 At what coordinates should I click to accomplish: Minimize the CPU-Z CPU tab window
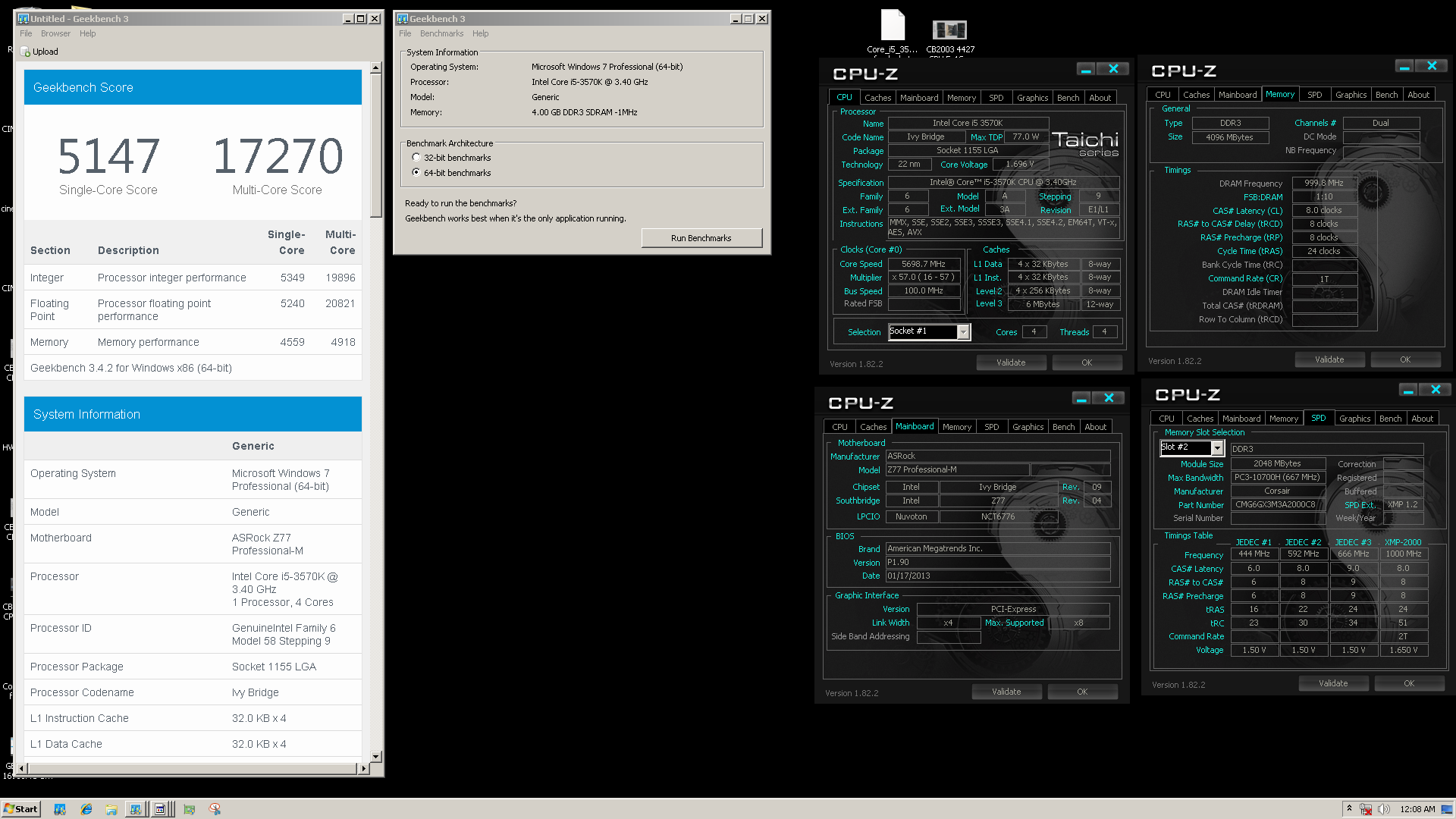coord(1086,69)
